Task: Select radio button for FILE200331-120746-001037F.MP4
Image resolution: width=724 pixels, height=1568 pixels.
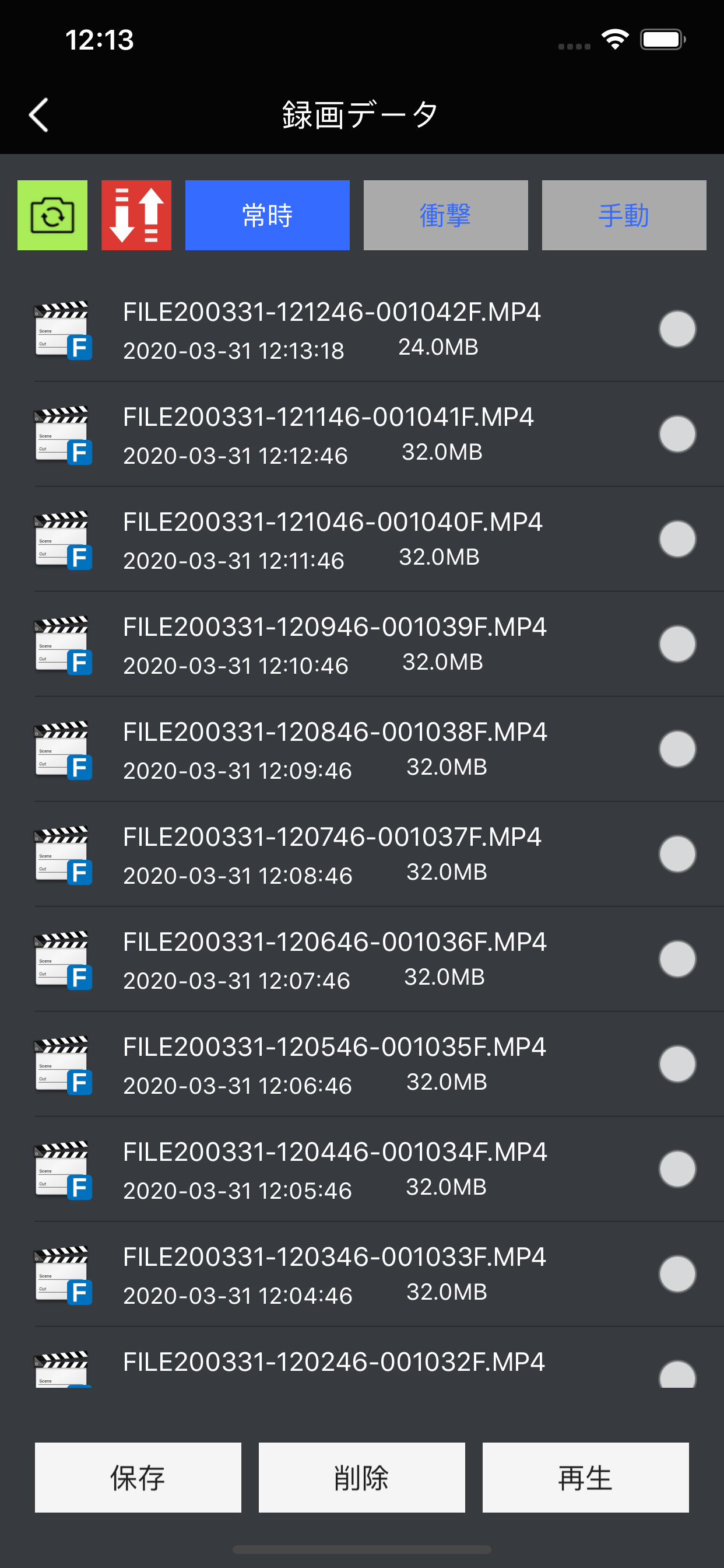Action: pyautogui.click(x=677, y=854)
